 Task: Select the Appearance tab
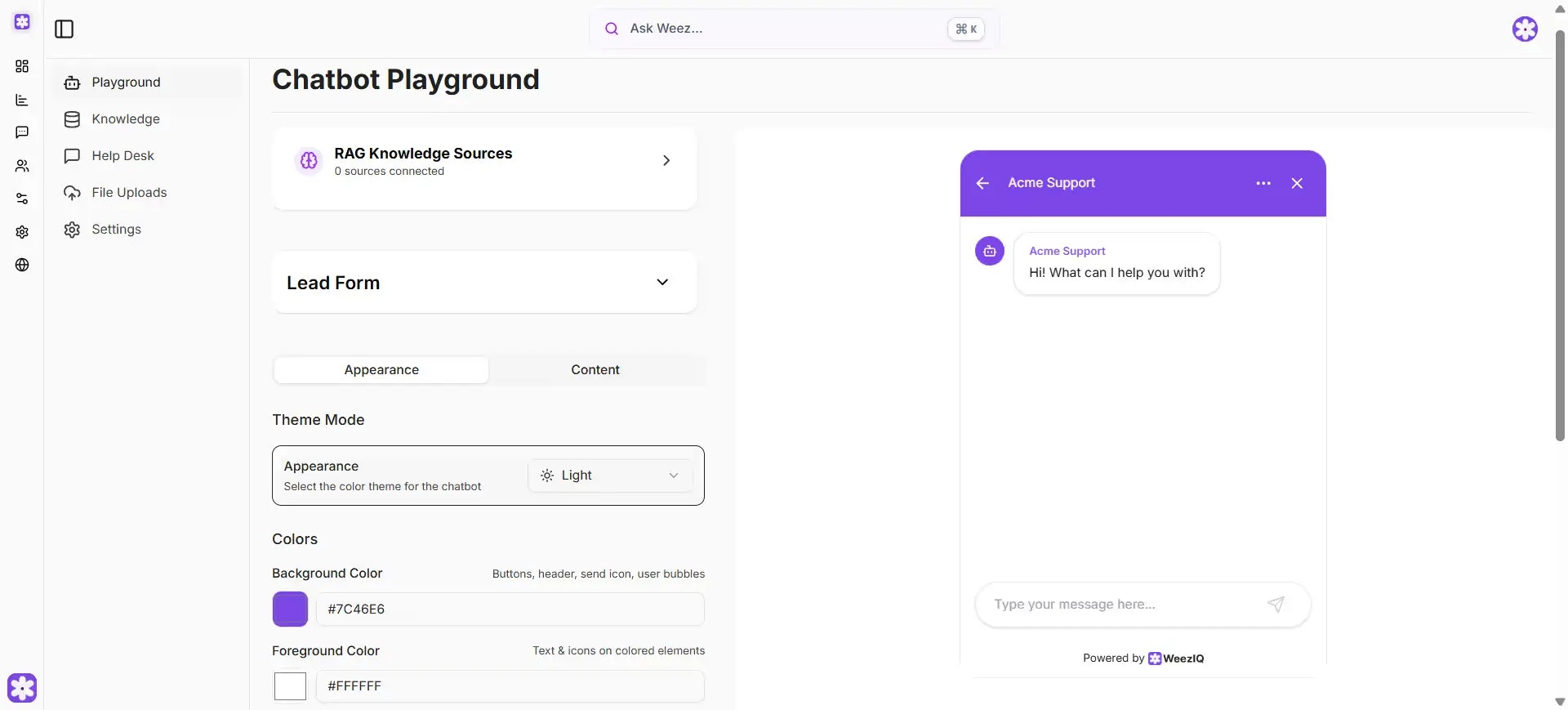pyautogui.click(x=381, y=370)
